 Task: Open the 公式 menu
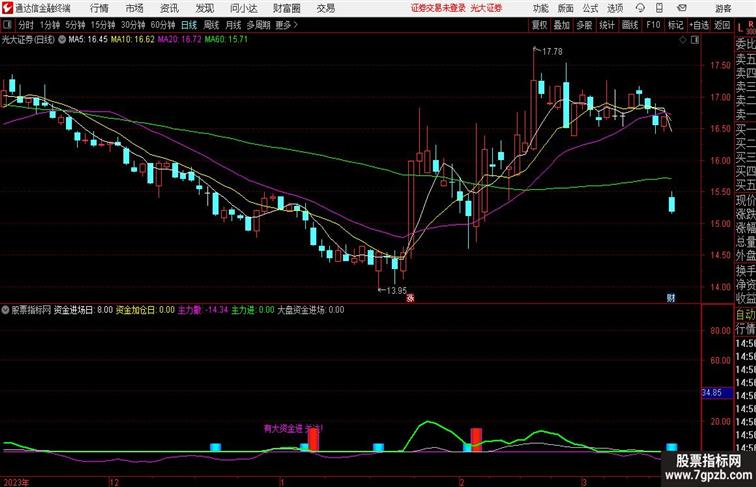[590, 8]
